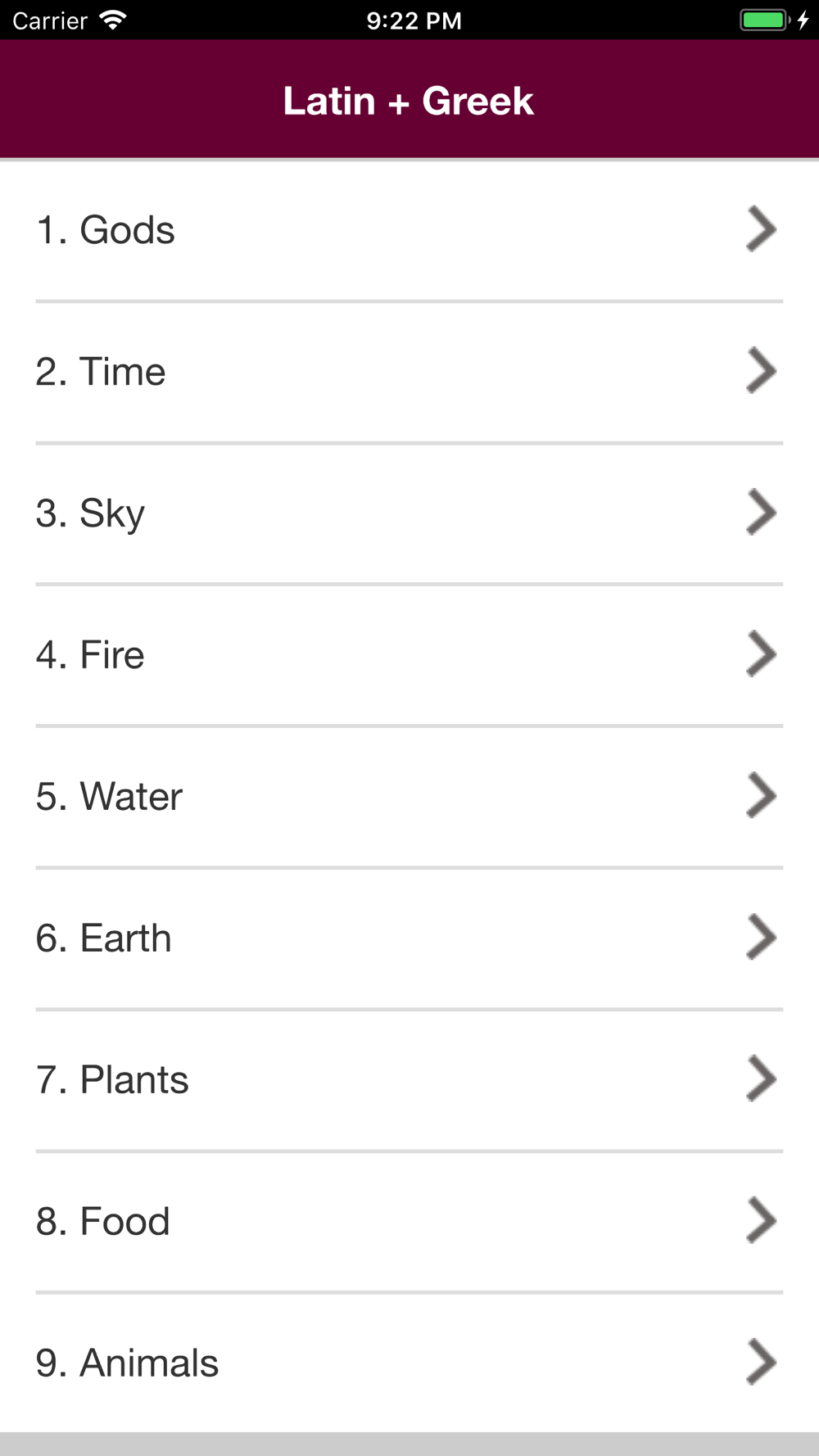View the 9. Animals word list
This screenshot has height=1456, width=819.
[x=409, y=1363]
